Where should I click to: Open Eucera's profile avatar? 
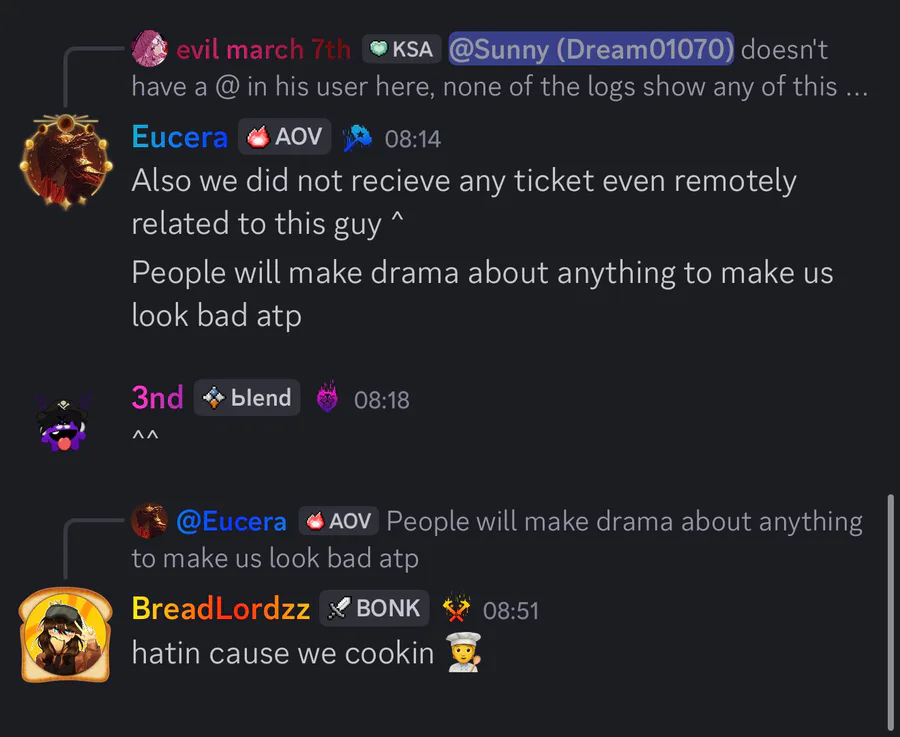64,160
